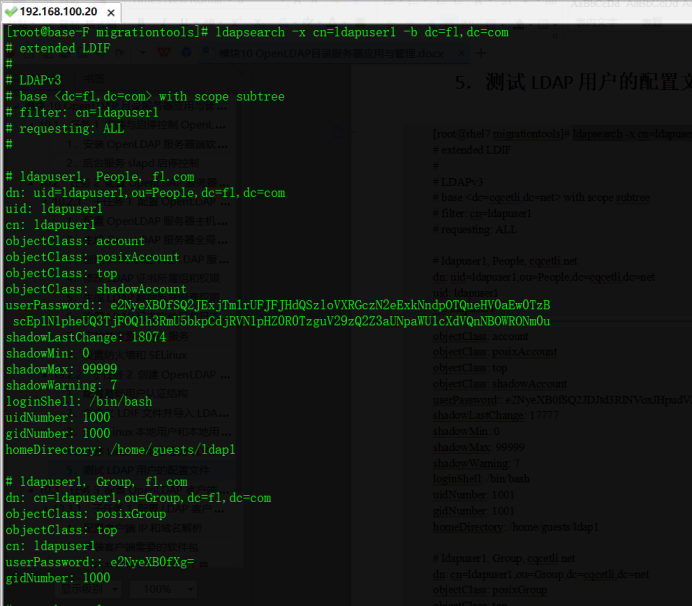Click the wrapped password line starting 'scEp1N'

click(x=281, y=321)
